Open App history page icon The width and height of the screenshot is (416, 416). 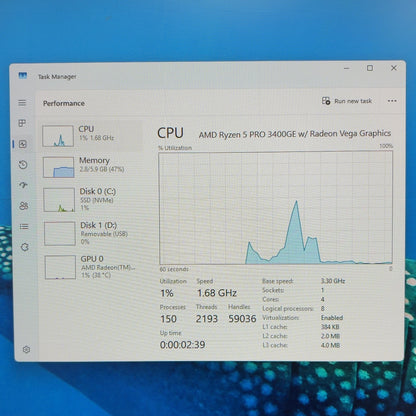(x=23, y=165)
